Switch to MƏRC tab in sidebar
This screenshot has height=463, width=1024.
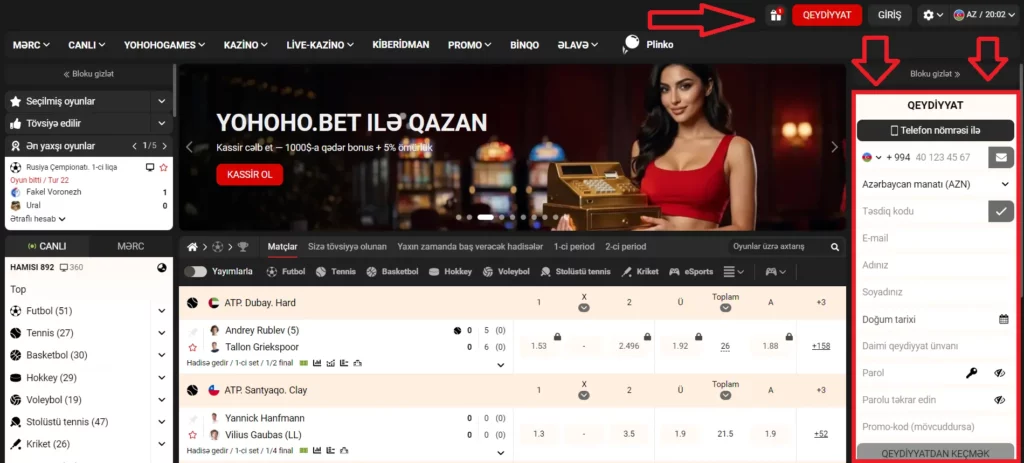131,247
